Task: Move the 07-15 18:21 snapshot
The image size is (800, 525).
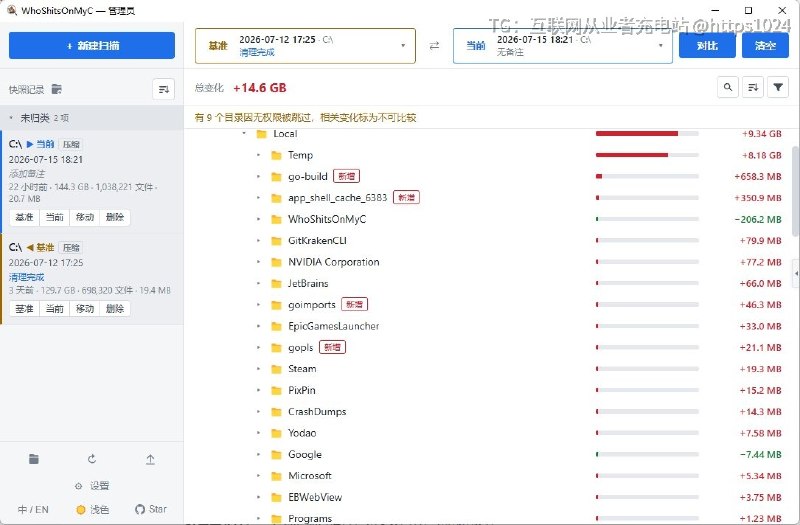Action: 85,217
